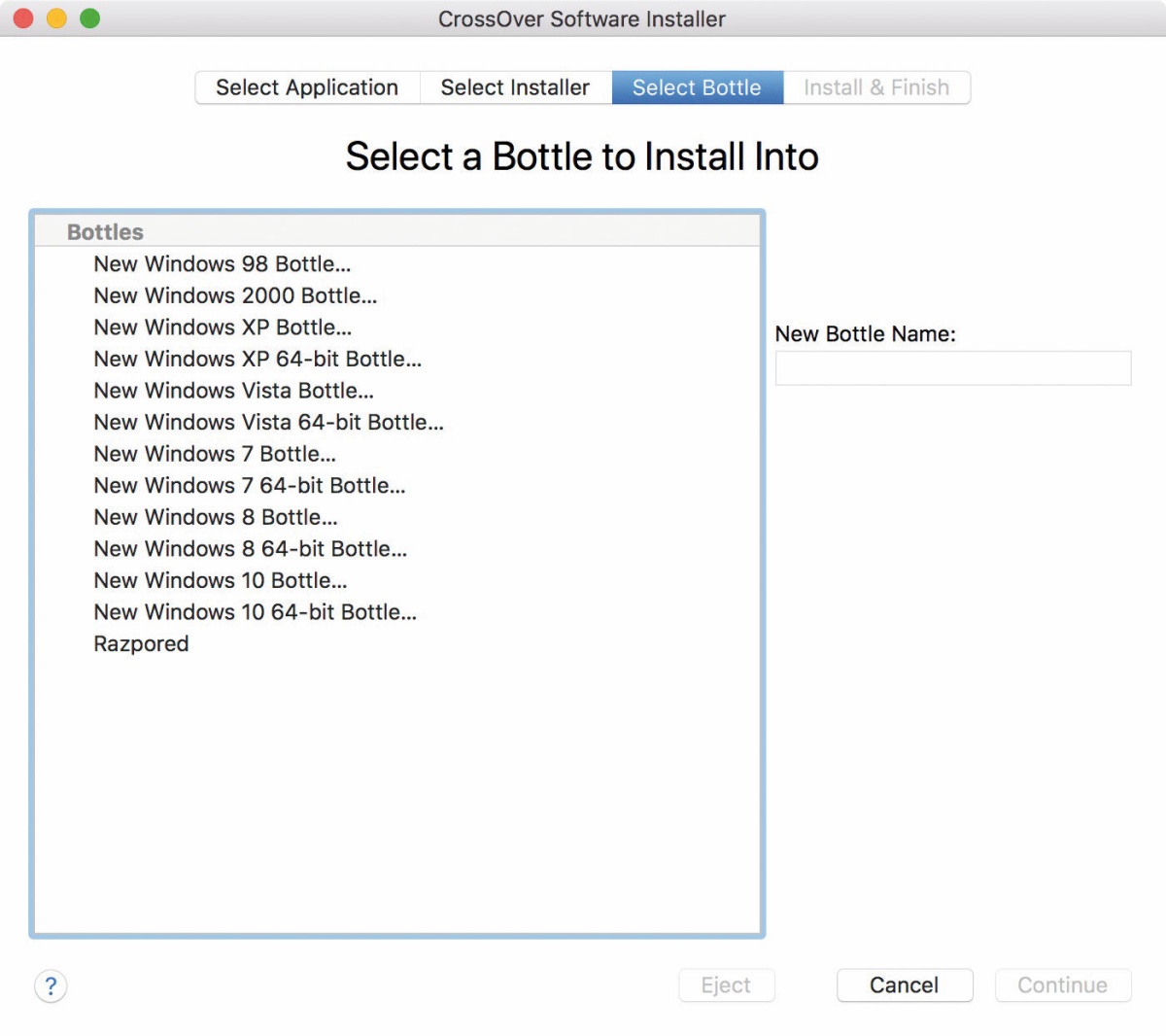This screenshot has height=1036, width=1166.
Task: Click the Eject button
Action: point(727,985)
